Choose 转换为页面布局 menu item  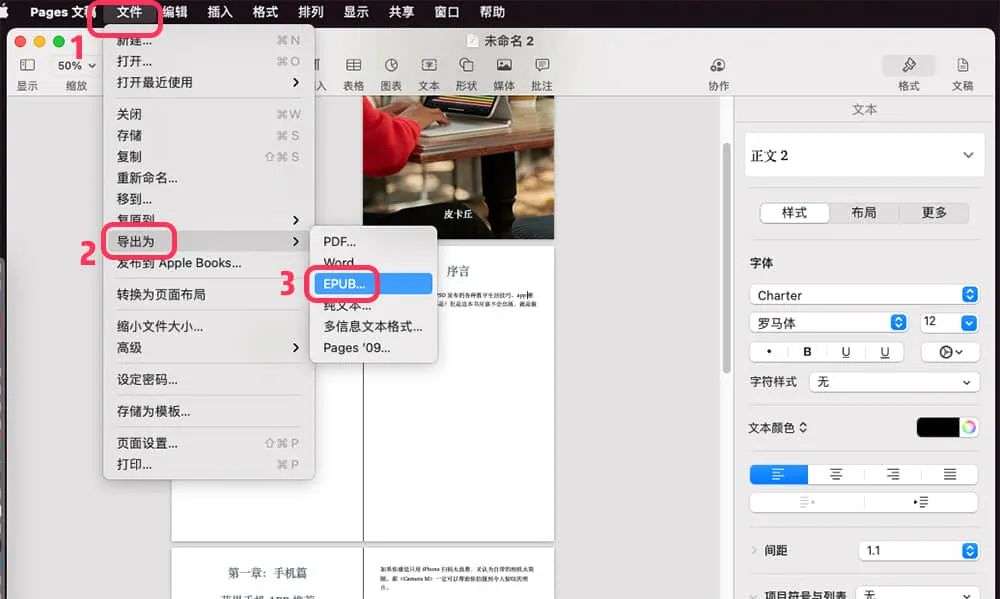click(208, 295)
